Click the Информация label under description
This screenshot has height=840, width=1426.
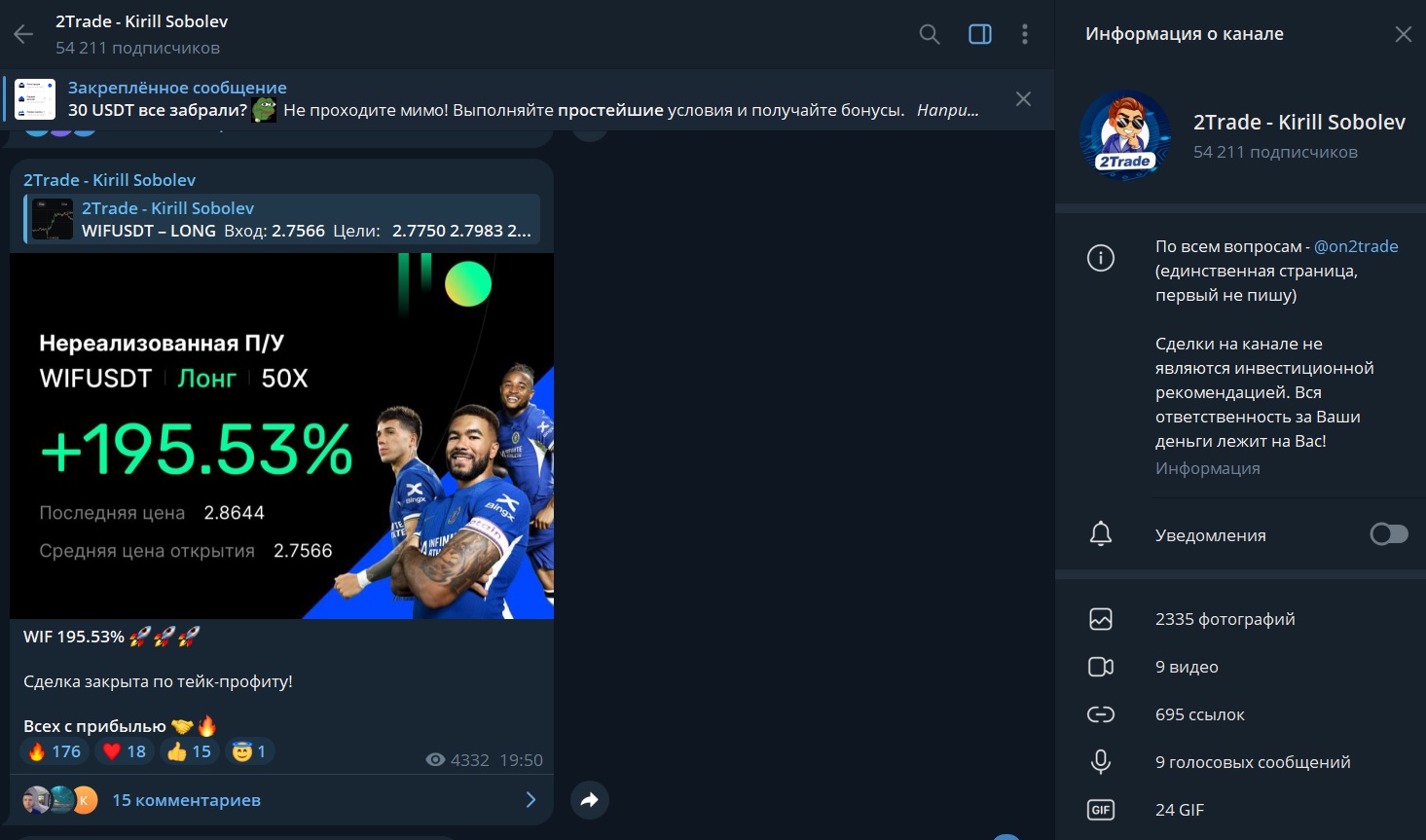coord(1207,468)
